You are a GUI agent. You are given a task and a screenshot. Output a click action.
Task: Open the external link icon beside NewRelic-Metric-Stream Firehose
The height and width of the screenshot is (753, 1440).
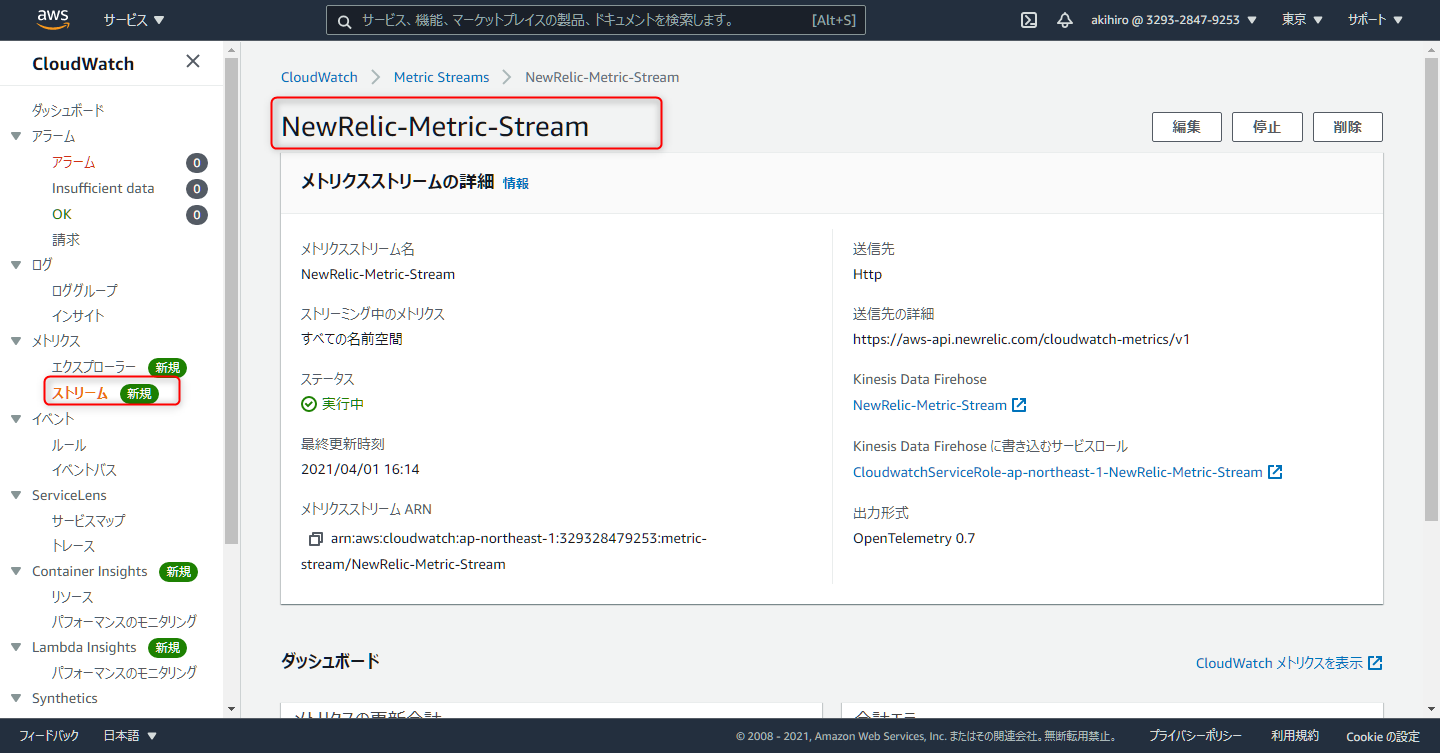1019,405
